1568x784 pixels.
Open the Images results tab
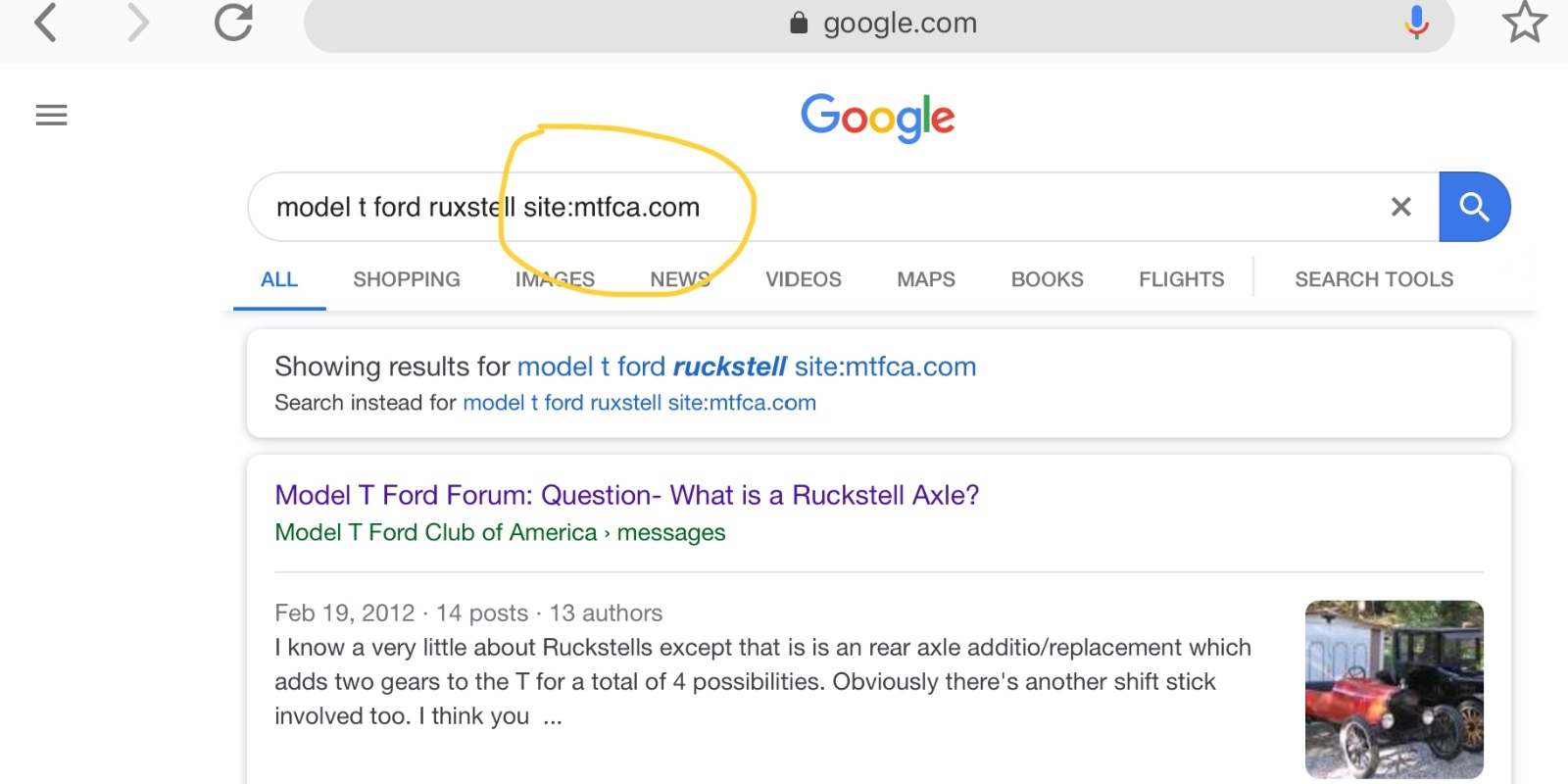(555, 279)
